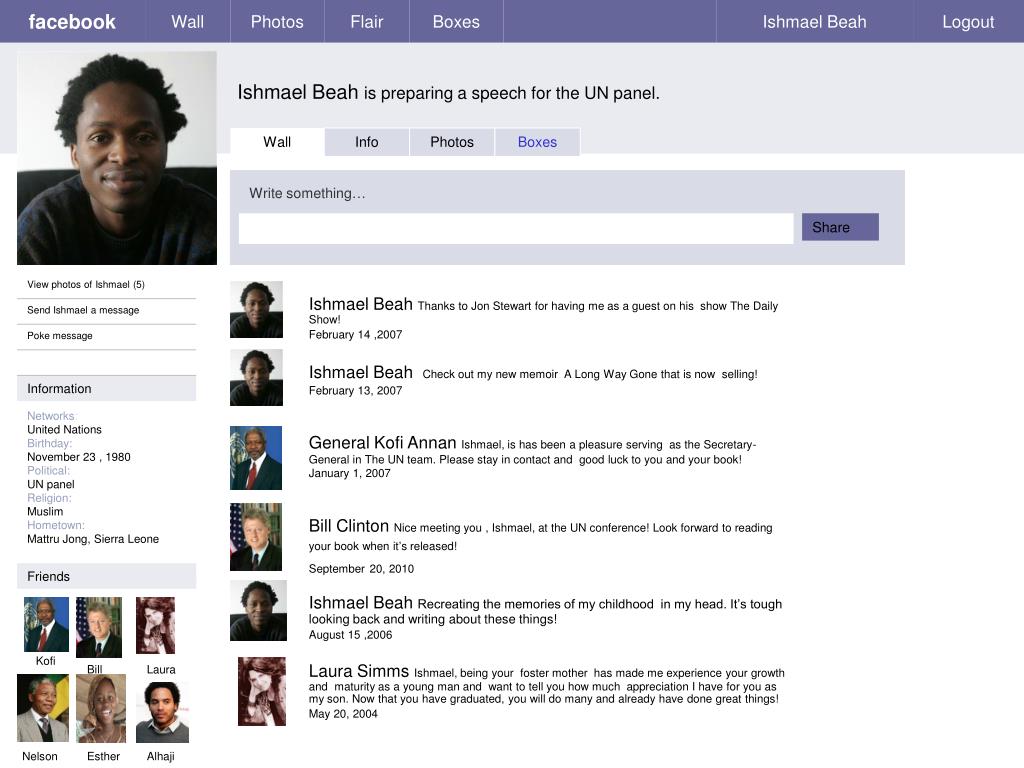Click the date September 20, 2010
Screen dimensions: 1024x768
[361, 569]
